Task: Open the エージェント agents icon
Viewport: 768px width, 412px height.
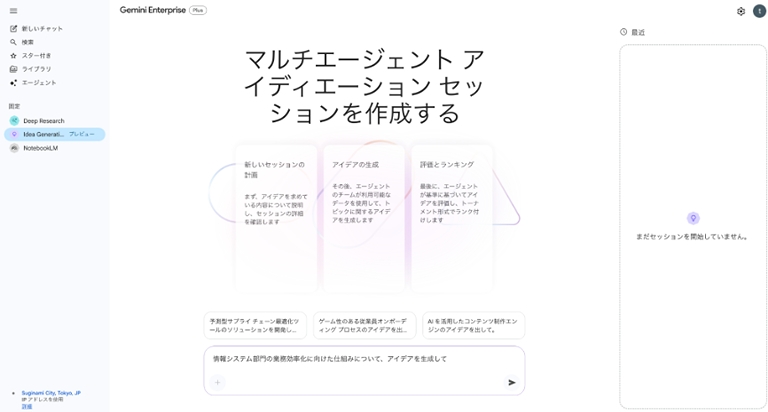Action: tap(13, 83)
